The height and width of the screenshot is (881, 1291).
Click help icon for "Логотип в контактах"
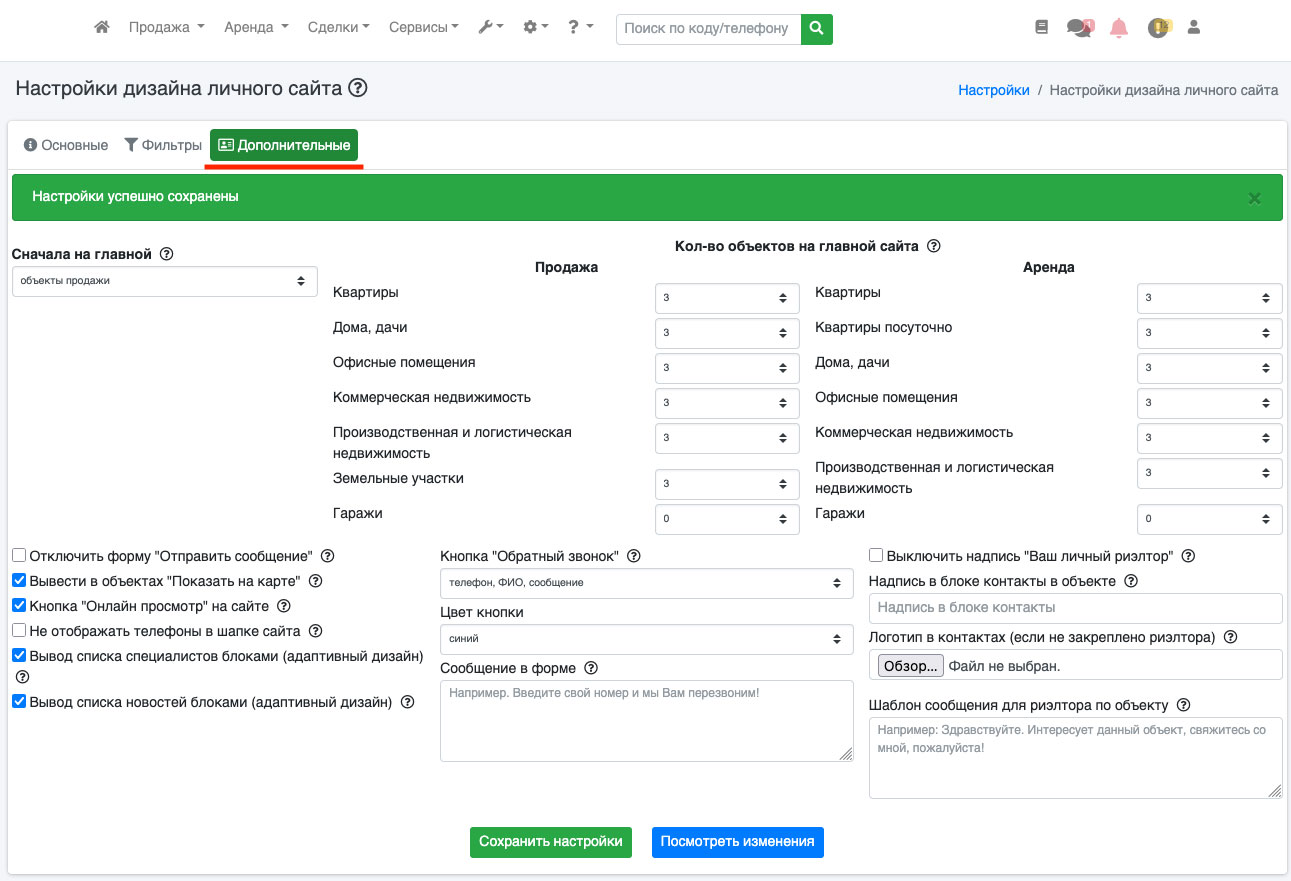[x=1231, y=637]
